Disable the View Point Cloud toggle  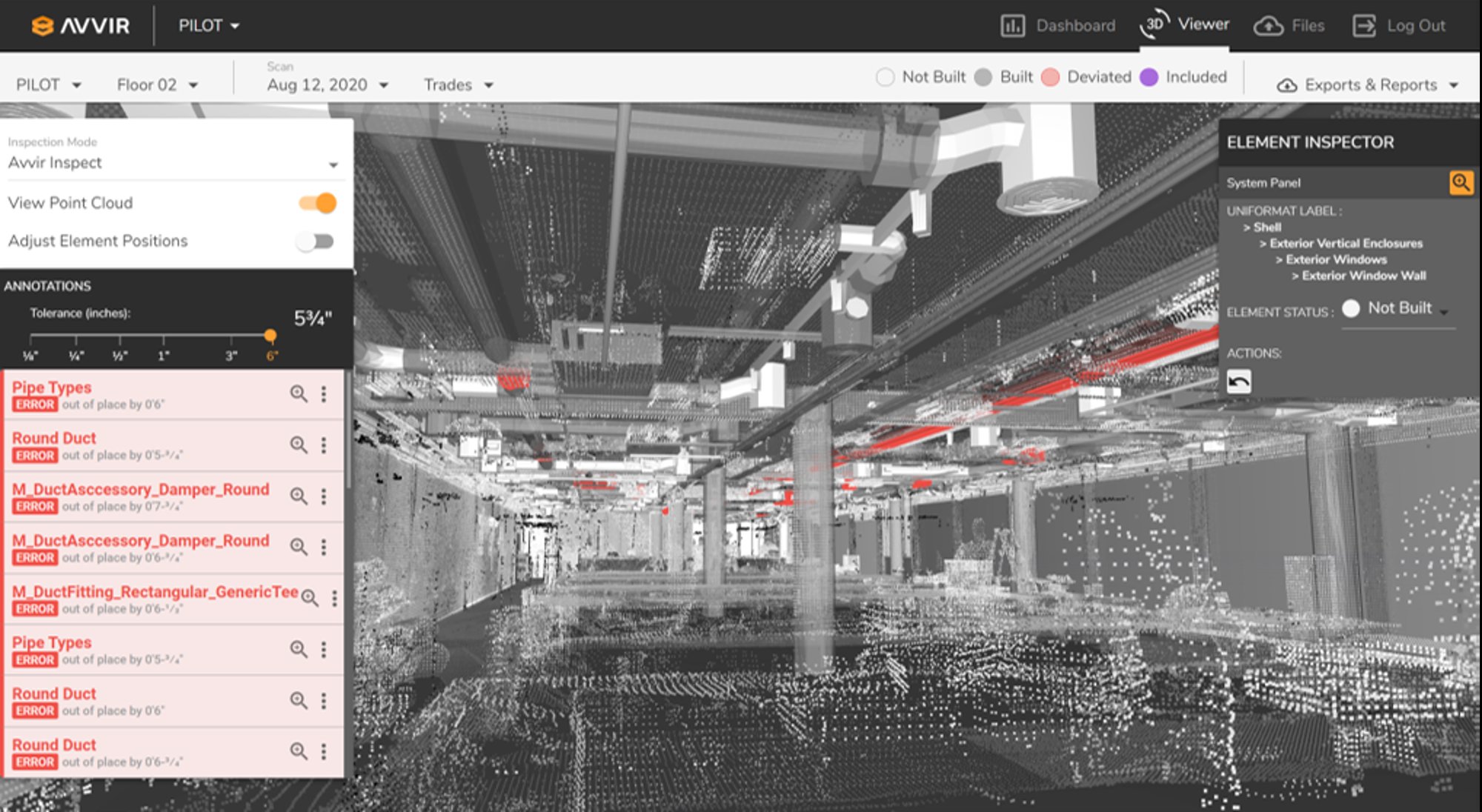pos(318,203)
